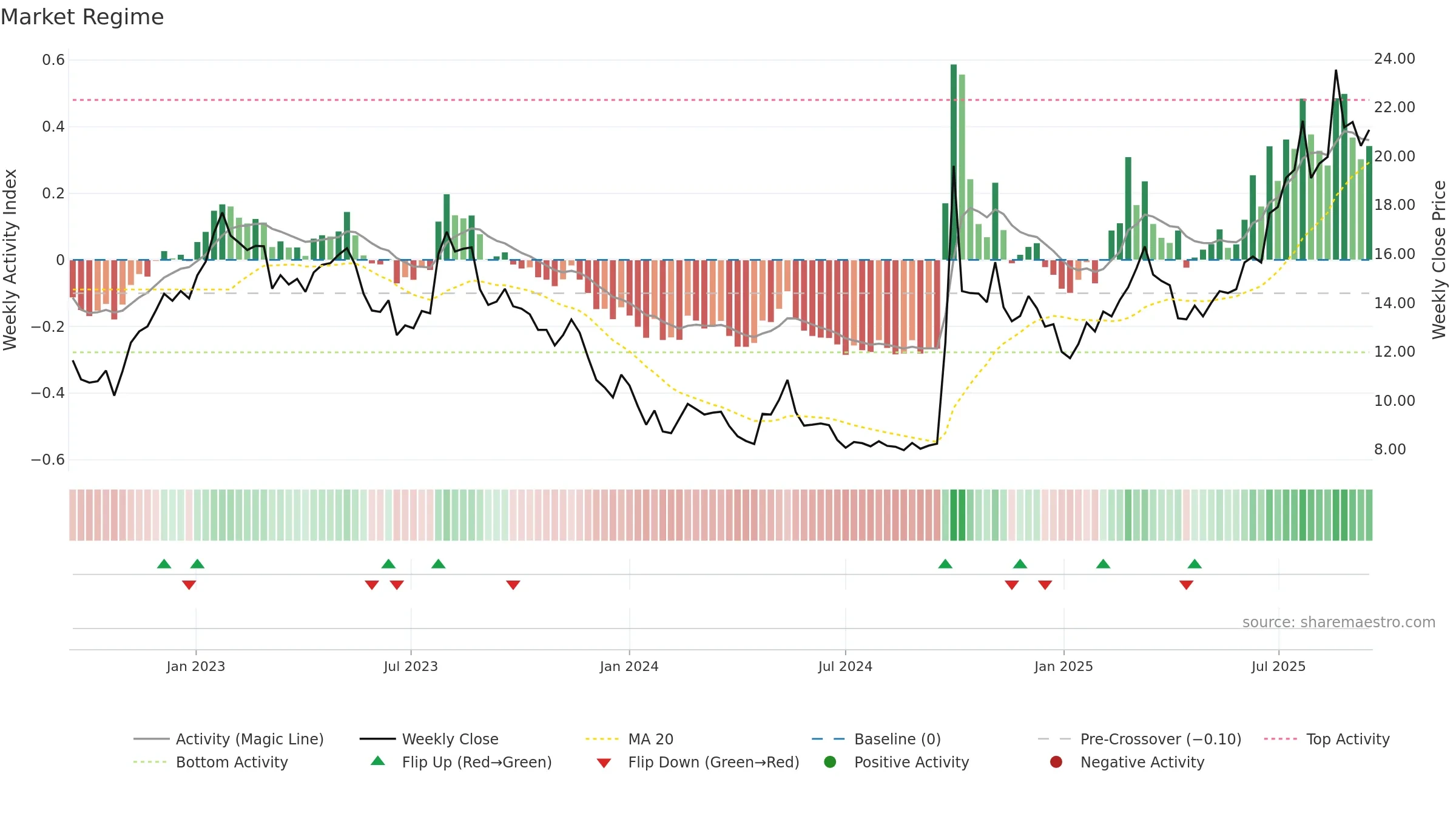Image resolution: width=1456 pixels, height=819 pixels.
Task: Click the tallest green activity bar near 0.6
Action: pos(954,162)
